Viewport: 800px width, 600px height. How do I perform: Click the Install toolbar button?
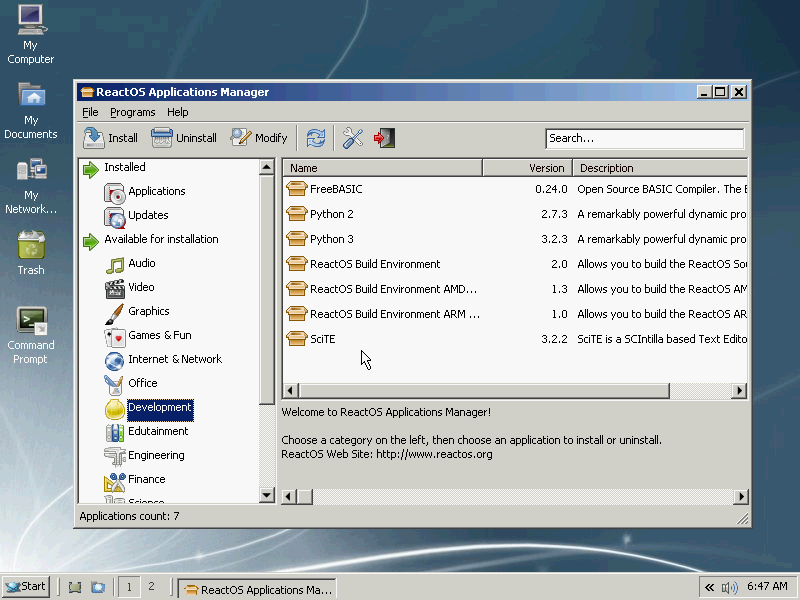pyautogui.click(x=111, y=138)
